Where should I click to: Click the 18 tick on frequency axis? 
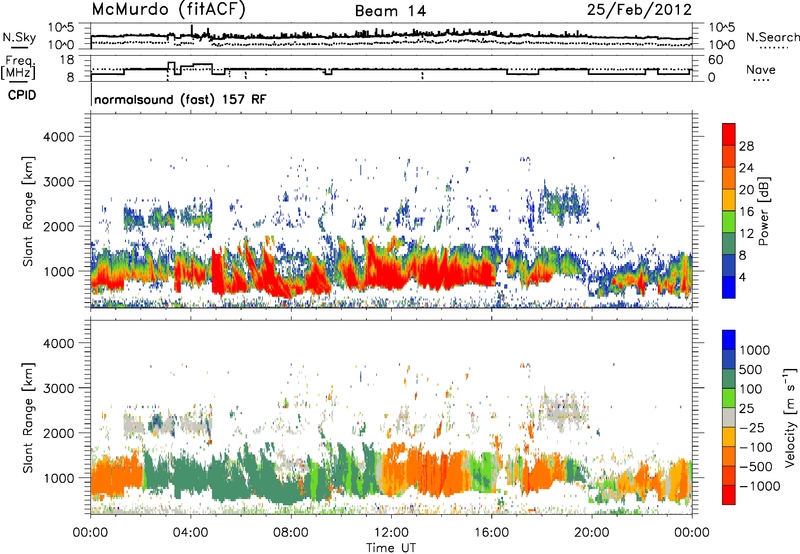tap(67, 60)
